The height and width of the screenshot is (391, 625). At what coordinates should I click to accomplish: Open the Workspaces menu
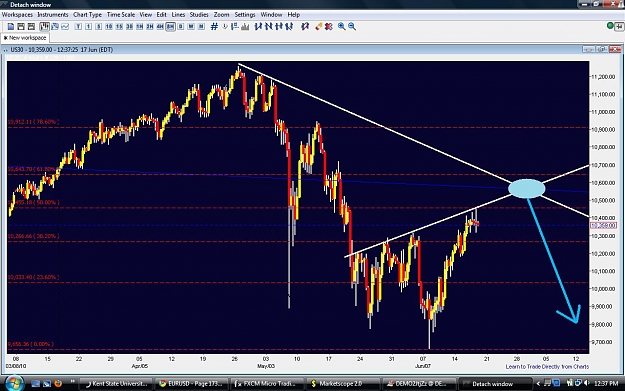pyautogui.click(x=17, y=15)
